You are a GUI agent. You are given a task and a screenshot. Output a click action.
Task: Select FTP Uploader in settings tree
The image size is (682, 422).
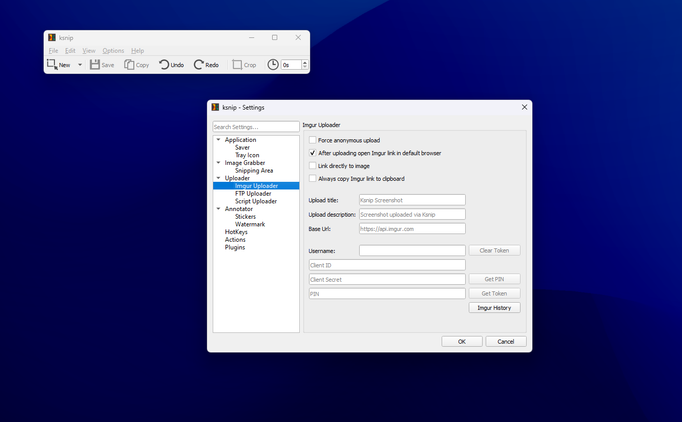[253, 194]
